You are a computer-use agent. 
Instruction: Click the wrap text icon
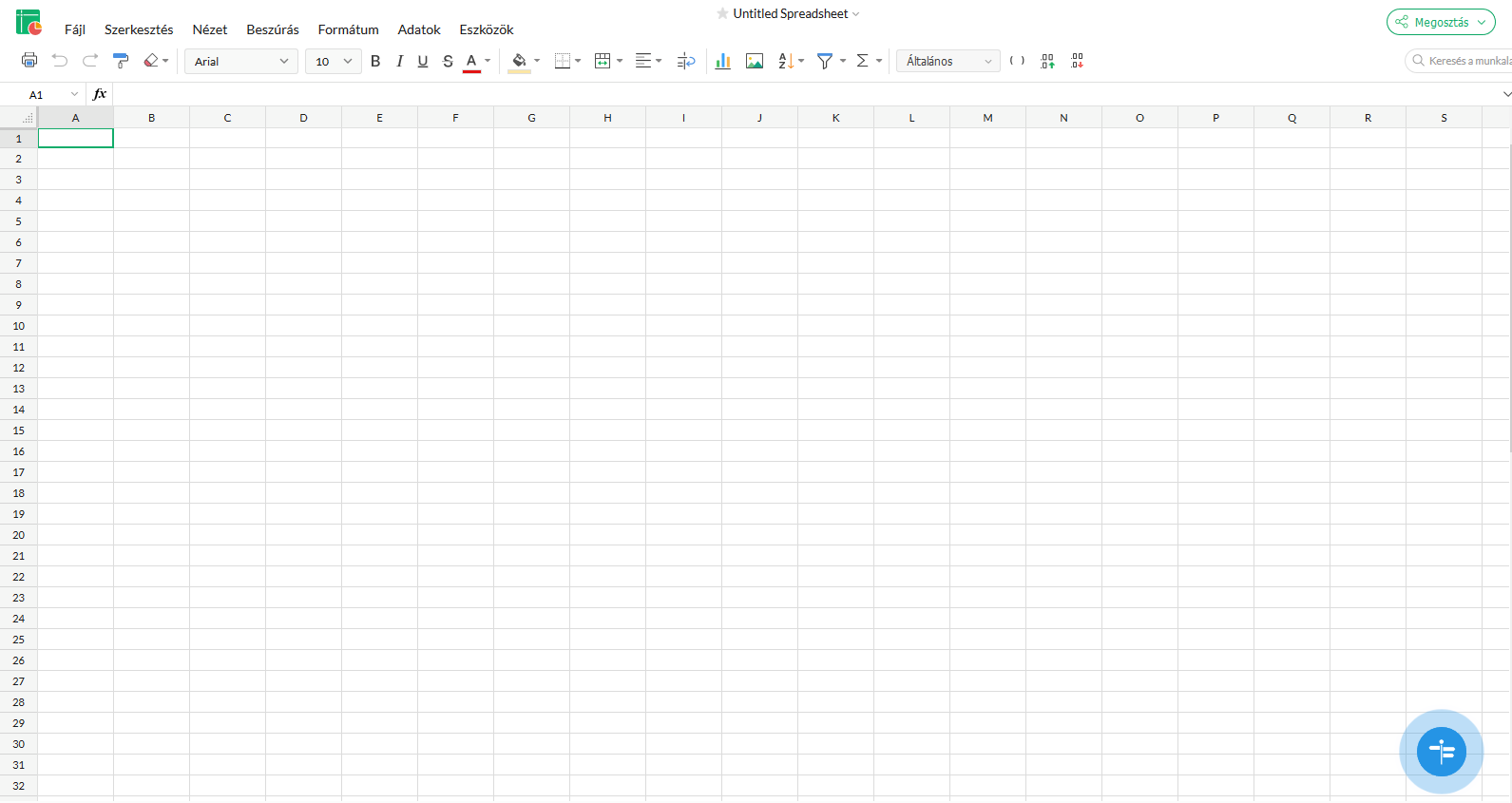(685, 61)
